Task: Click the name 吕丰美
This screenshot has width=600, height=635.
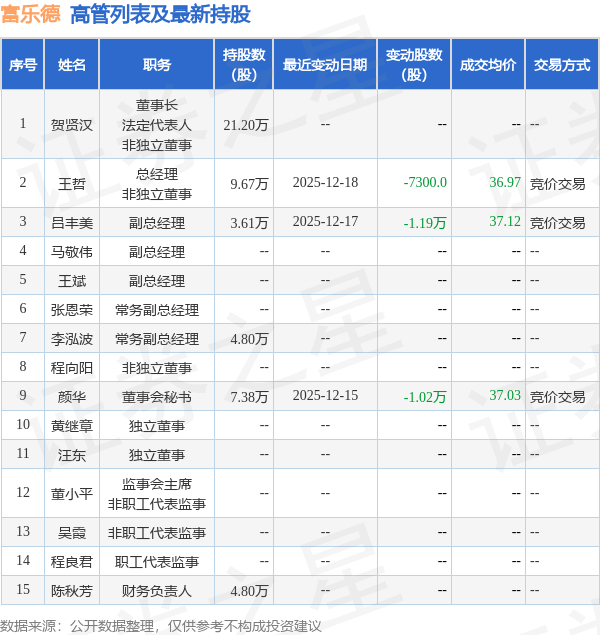Action: click(x=72, y=223)
